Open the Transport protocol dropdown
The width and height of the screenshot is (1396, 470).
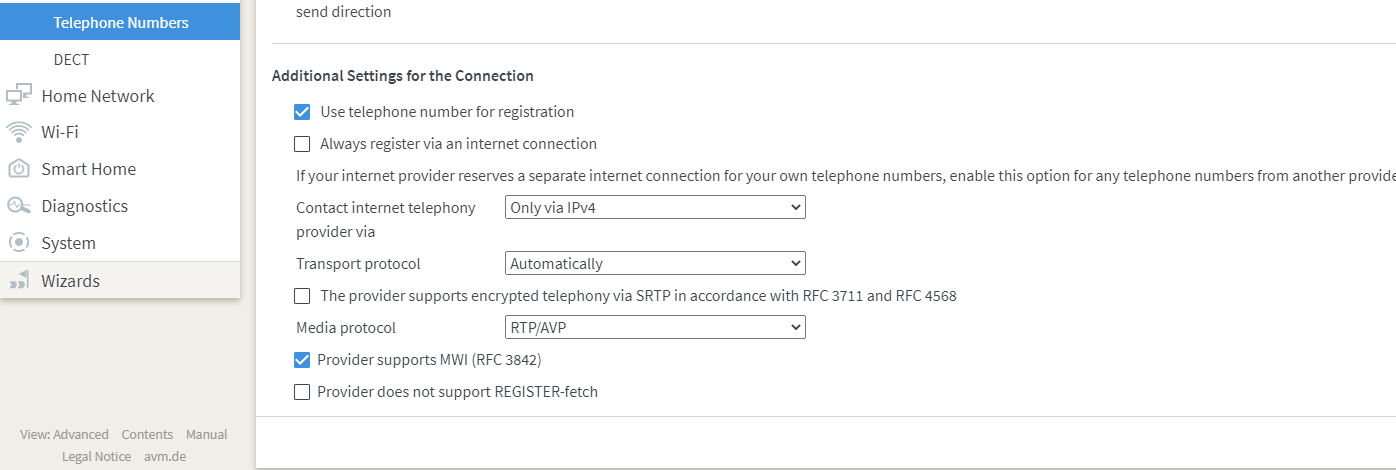tap(655, 263)
